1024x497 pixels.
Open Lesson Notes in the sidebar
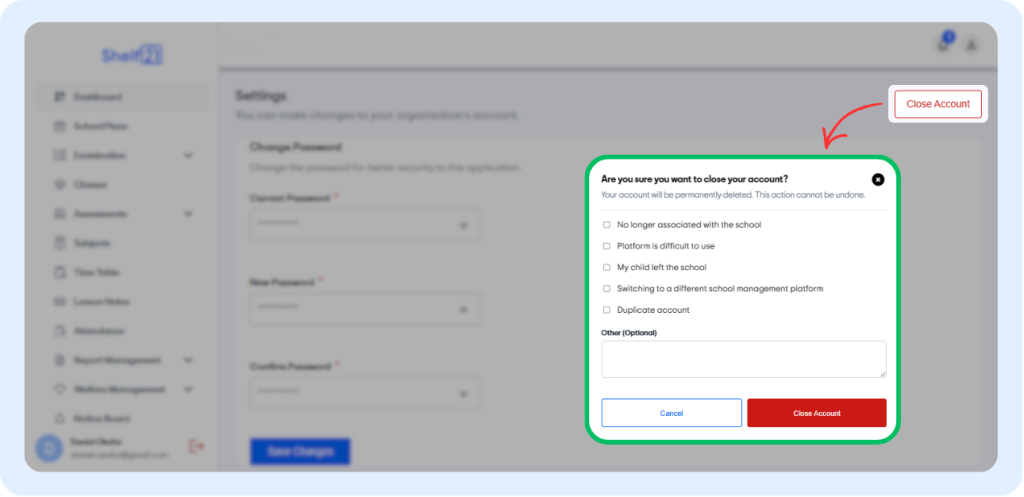point(100,302)
